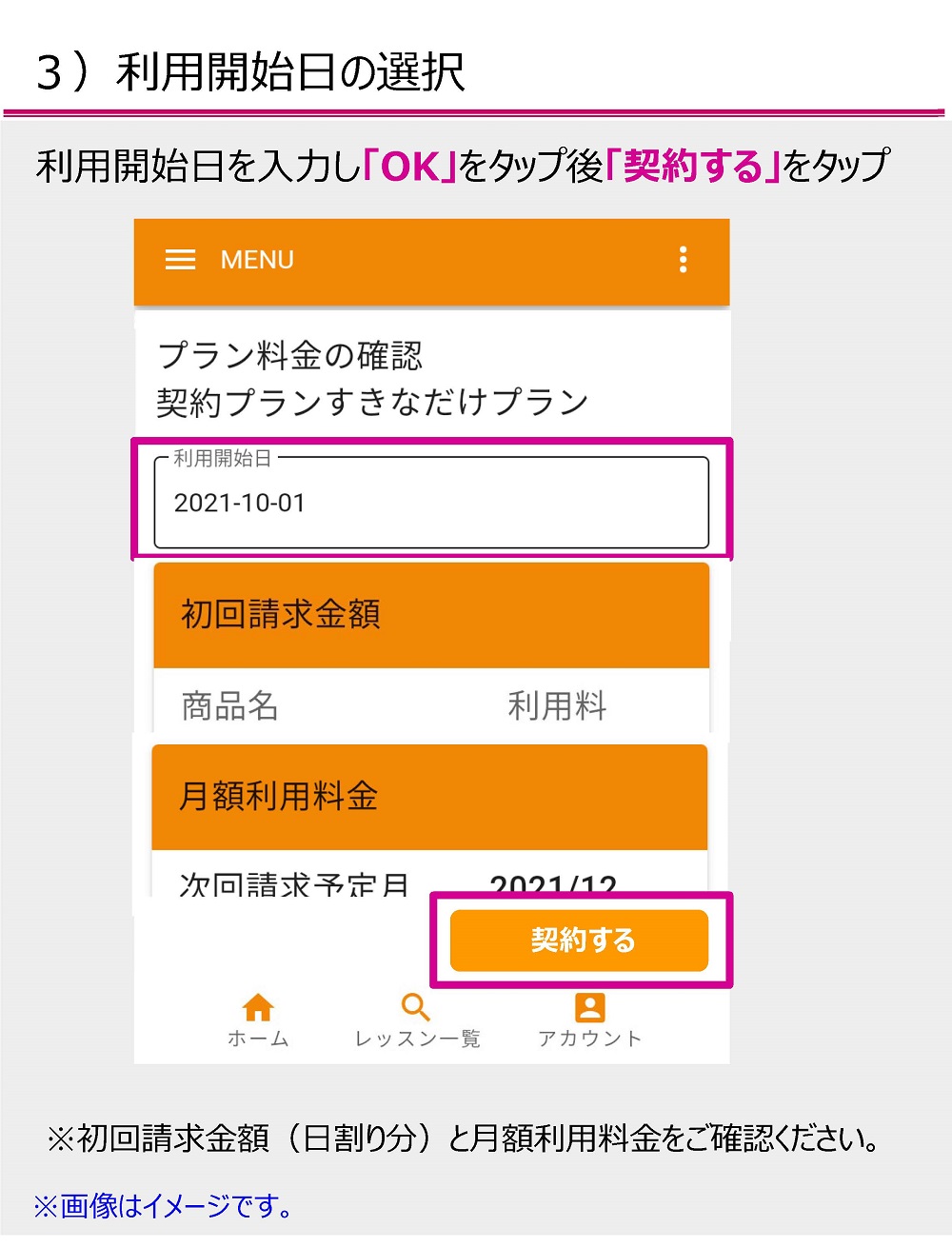
Task: Open the hamburger MENU navigation drawer
Action: [181, 260]
